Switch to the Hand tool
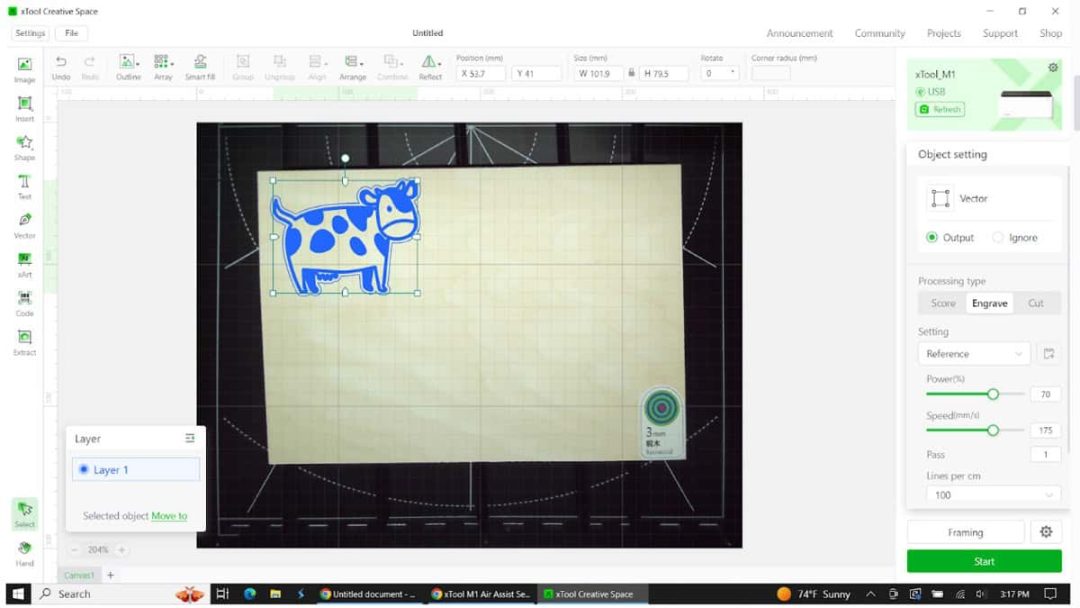The height and width of the screenshot is (608, 1080). pyautogui.click(x=24, y=551)
